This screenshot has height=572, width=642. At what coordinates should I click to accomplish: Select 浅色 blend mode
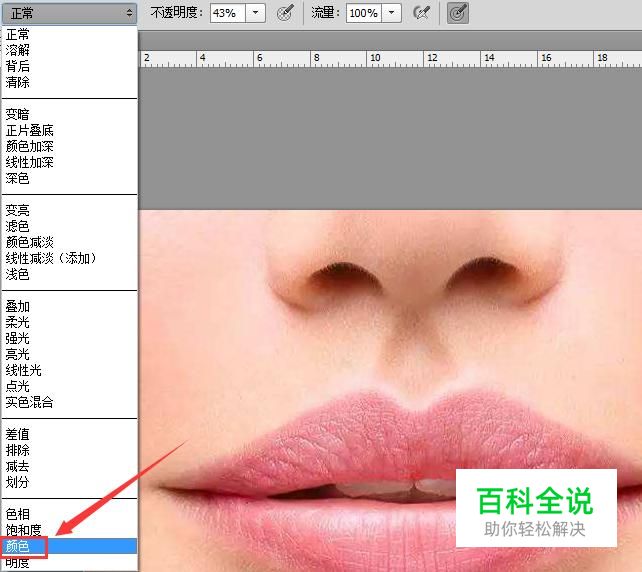69,274
